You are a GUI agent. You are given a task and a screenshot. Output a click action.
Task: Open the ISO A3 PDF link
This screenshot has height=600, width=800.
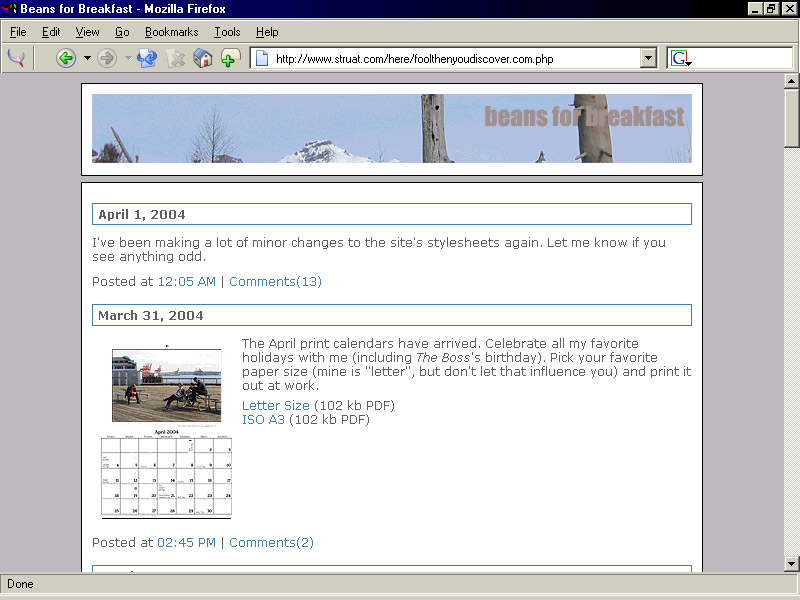click(263, 419)
